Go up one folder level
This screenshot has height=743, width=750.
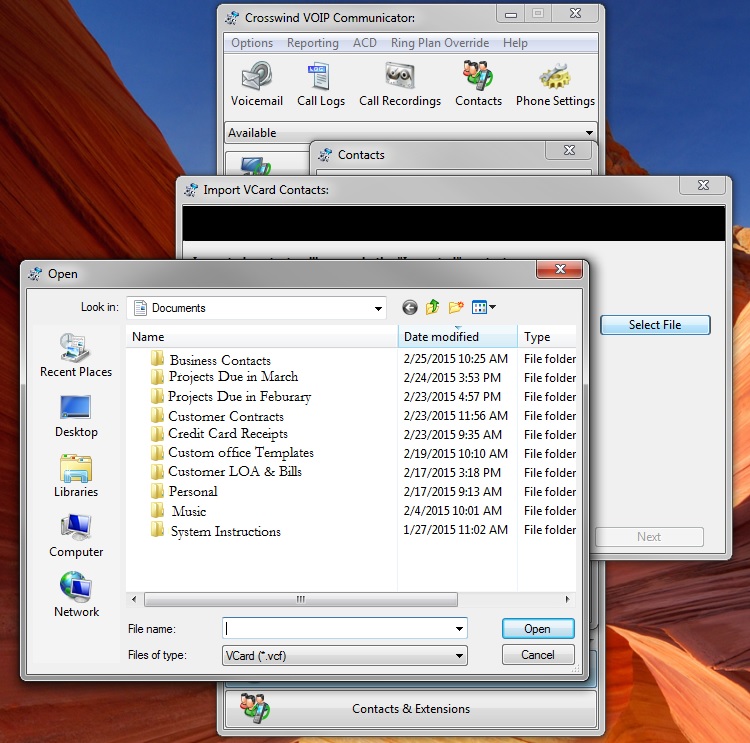point(433,308)
